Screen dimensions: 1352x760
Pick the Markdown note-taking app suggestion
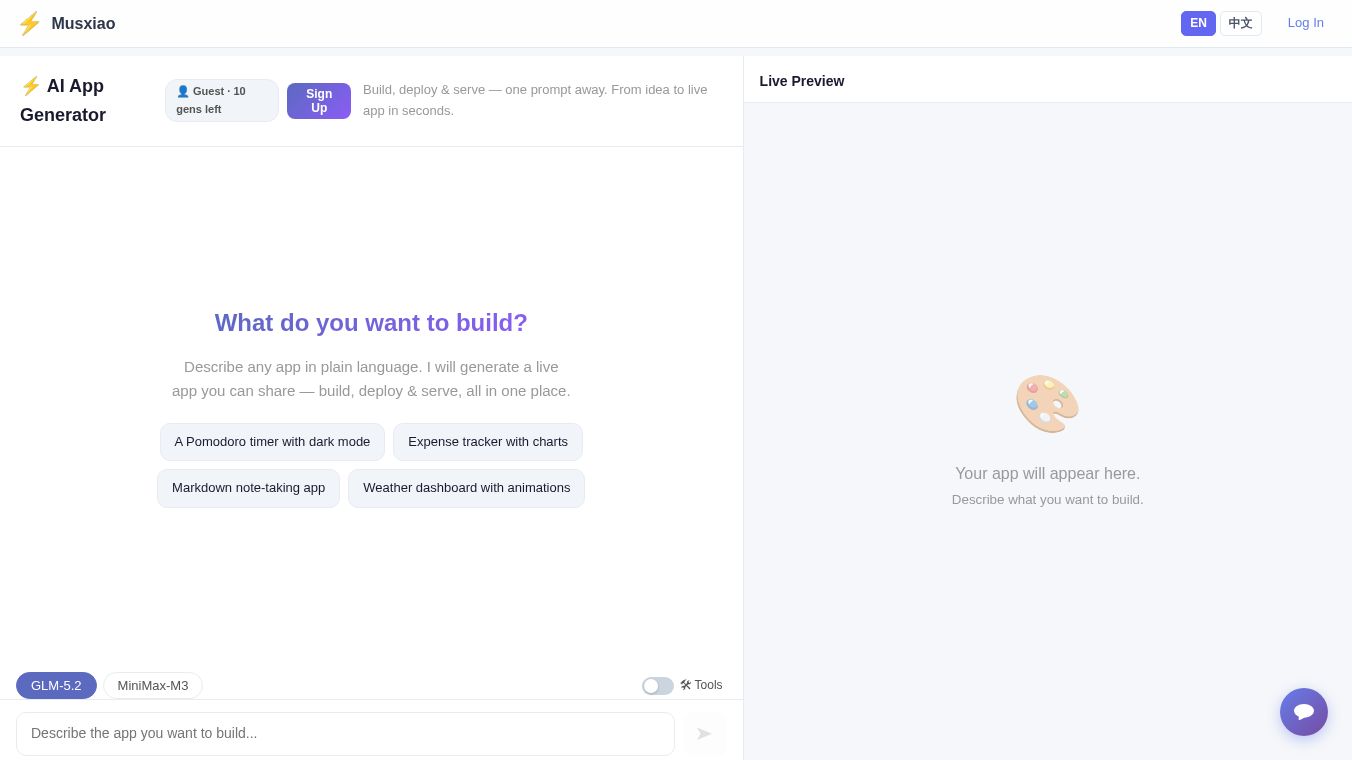(249, 488)
